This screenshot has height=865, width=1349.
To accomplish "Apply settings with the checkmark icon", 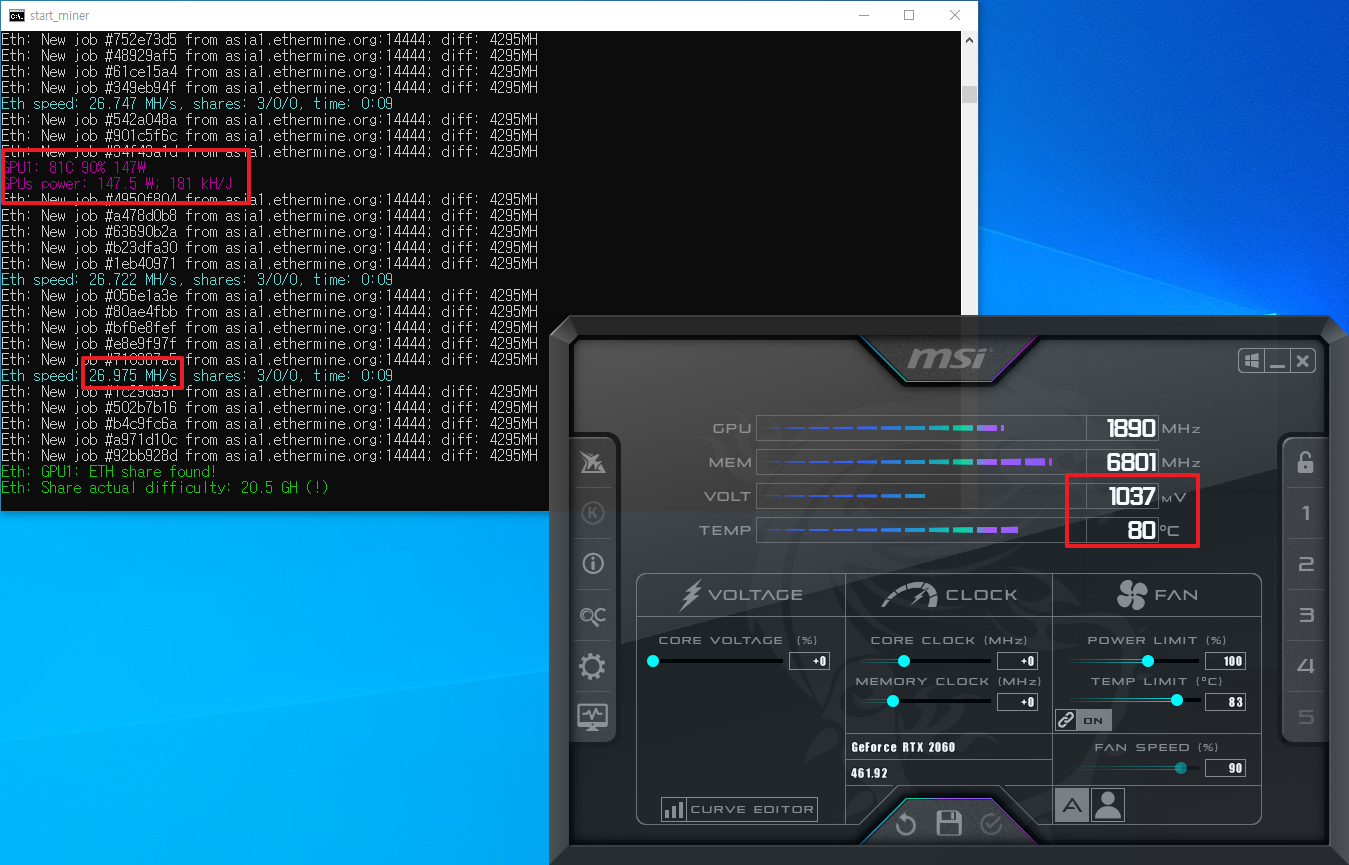I will click(991, 824).
